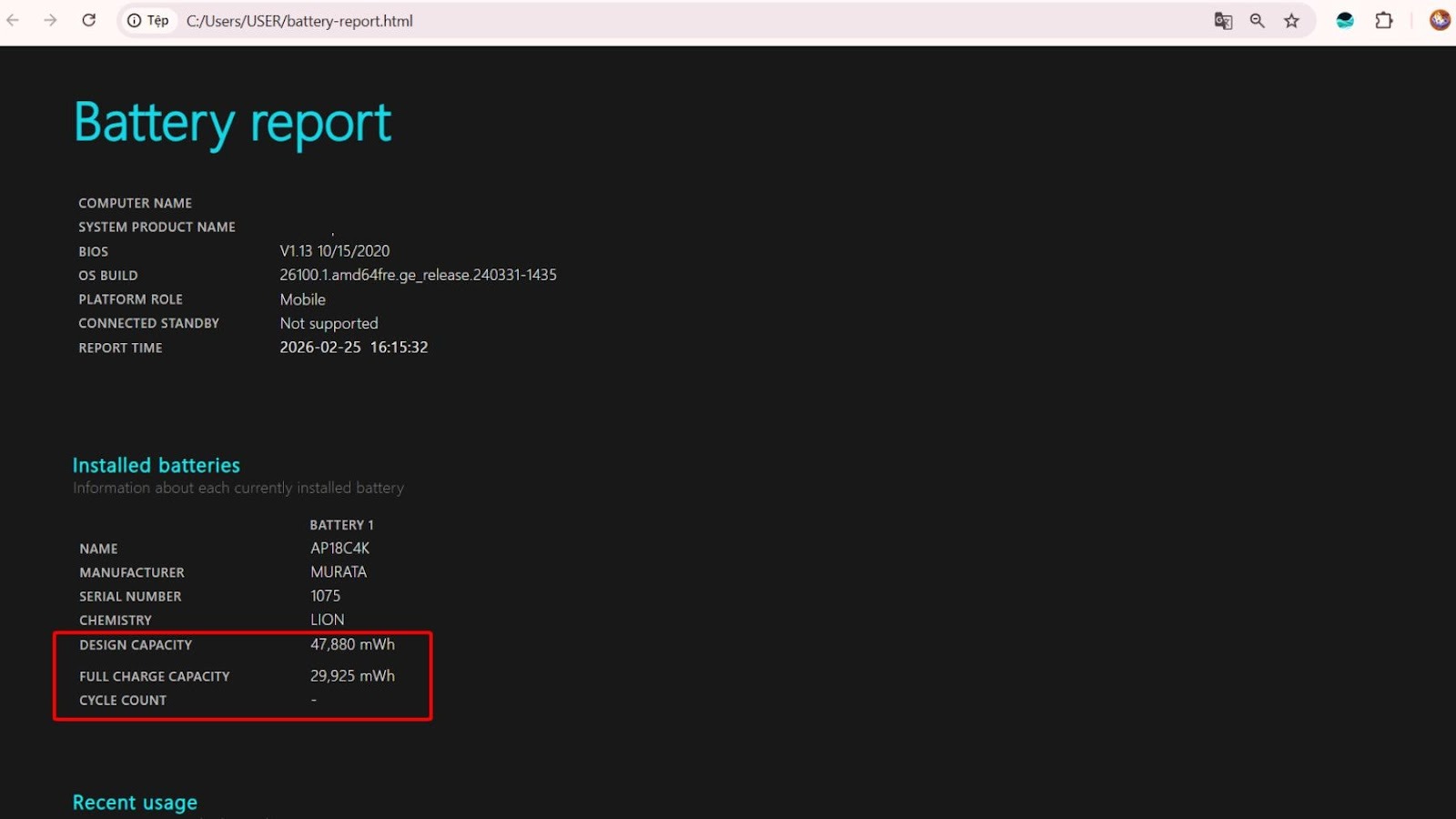
Task: Click the AP18C4K battery name value
Action: click(x=339, y=549)
